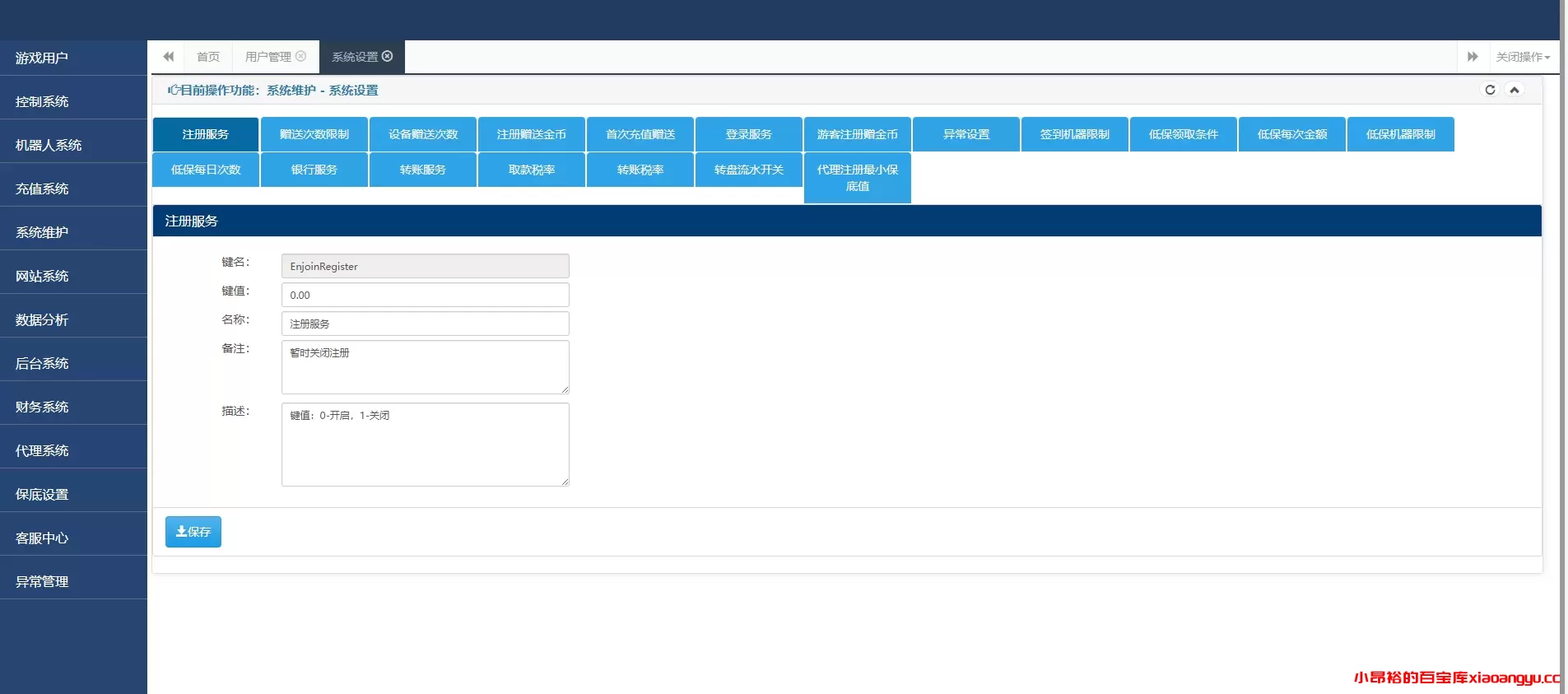Switch to the 首页 tab
The height and width of the screenshot is (694, 1568).
pyautogui.click(x=208, y=57)
